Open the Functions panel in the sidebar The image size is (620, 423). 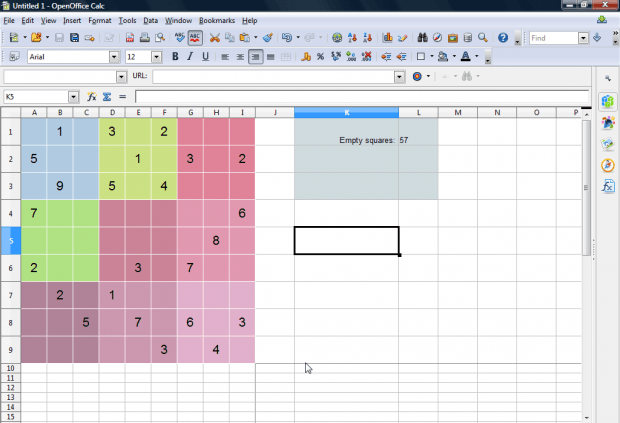(607, 187)
